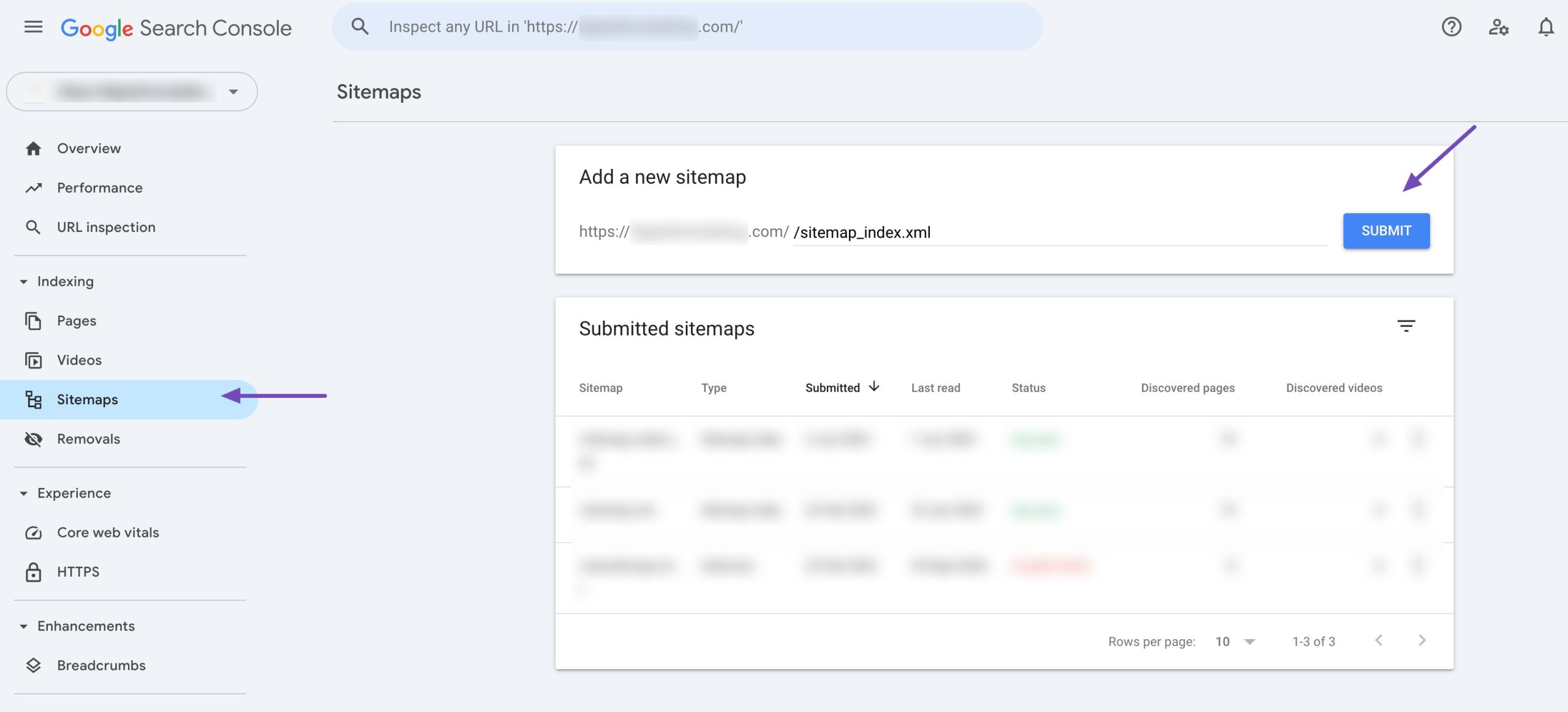Image resolution: width=1568 pixels, height=712 pixels.
Task: Open the navigation hamburger menu
Action: 32,26
